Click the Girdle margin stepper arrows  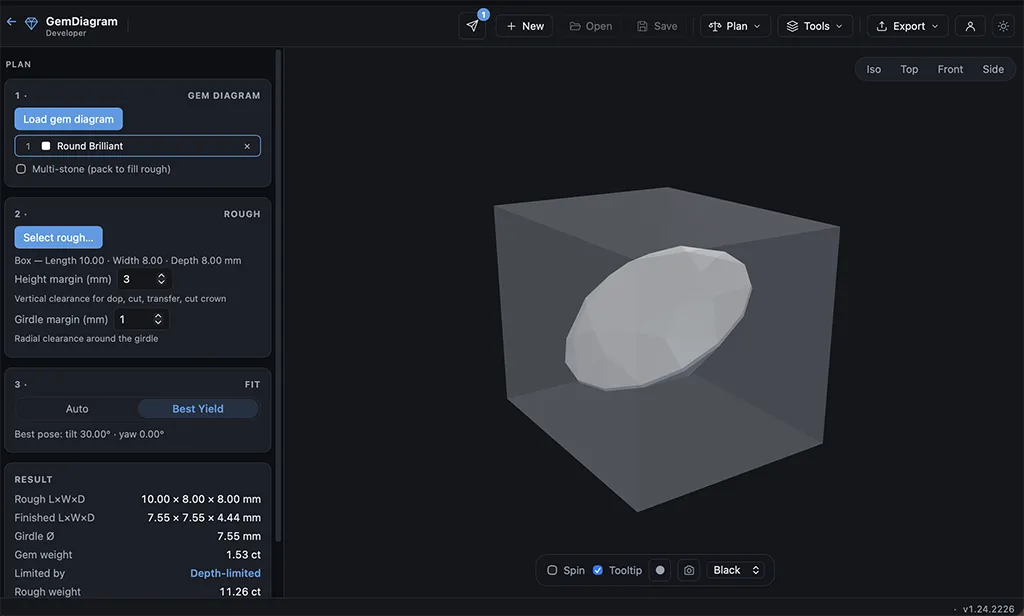coord(158,319)
